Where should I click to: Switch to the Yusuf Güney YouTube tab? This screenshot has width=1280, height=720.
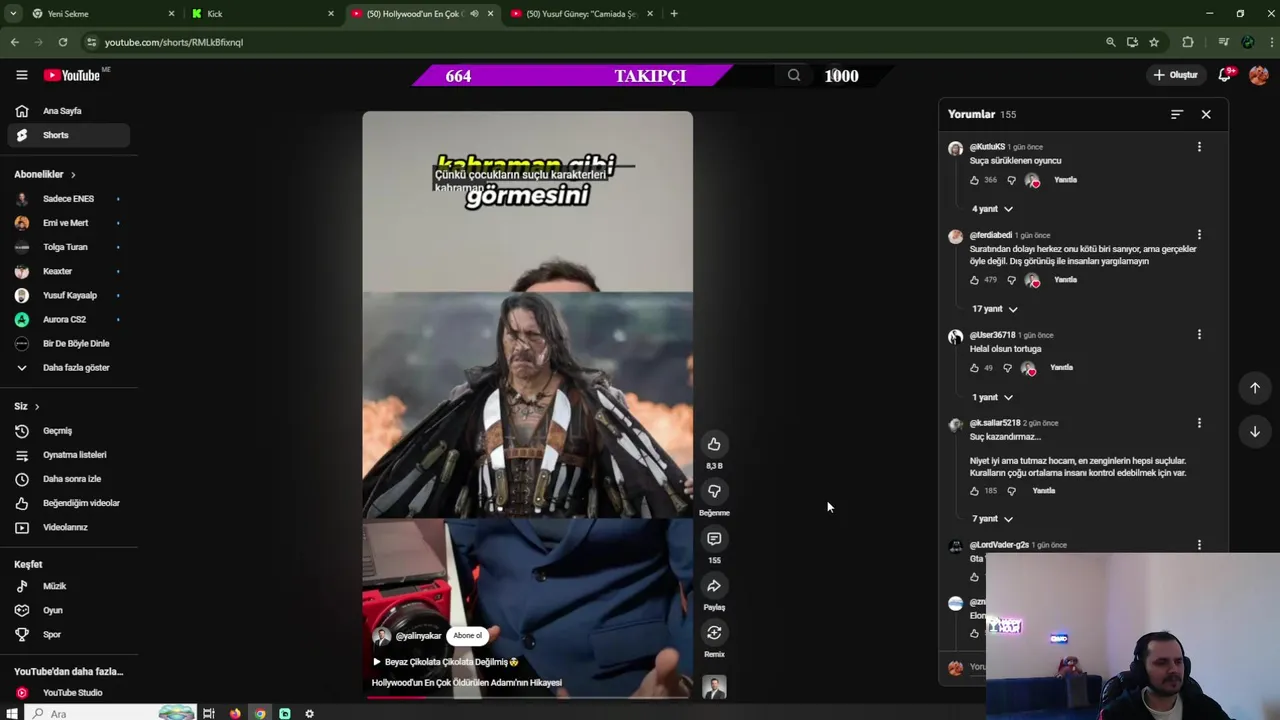(582, 14)
